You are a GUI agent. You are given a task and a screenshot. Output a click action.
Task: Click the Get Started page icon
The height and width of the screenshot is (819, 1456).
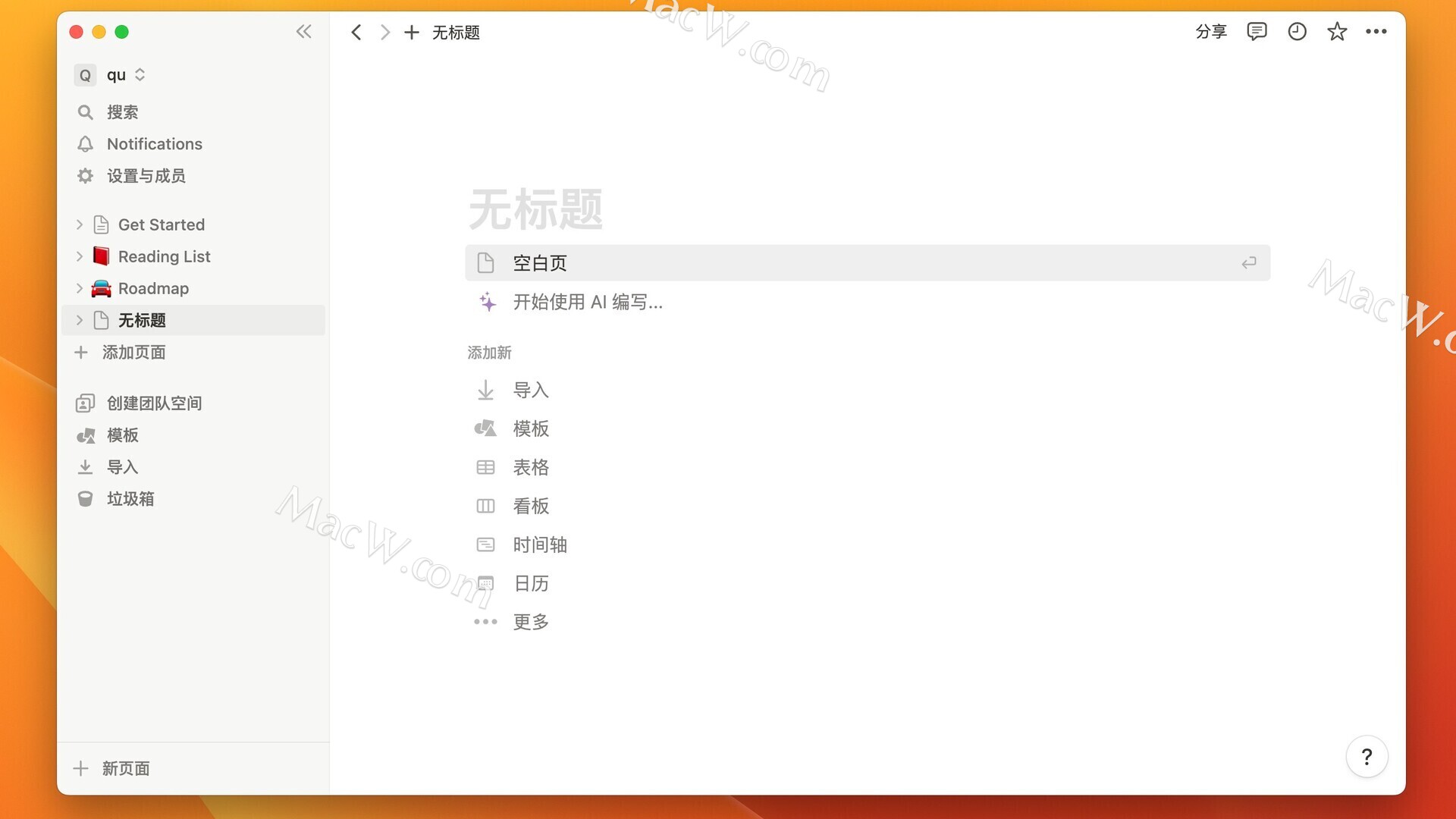pos(101,224)
